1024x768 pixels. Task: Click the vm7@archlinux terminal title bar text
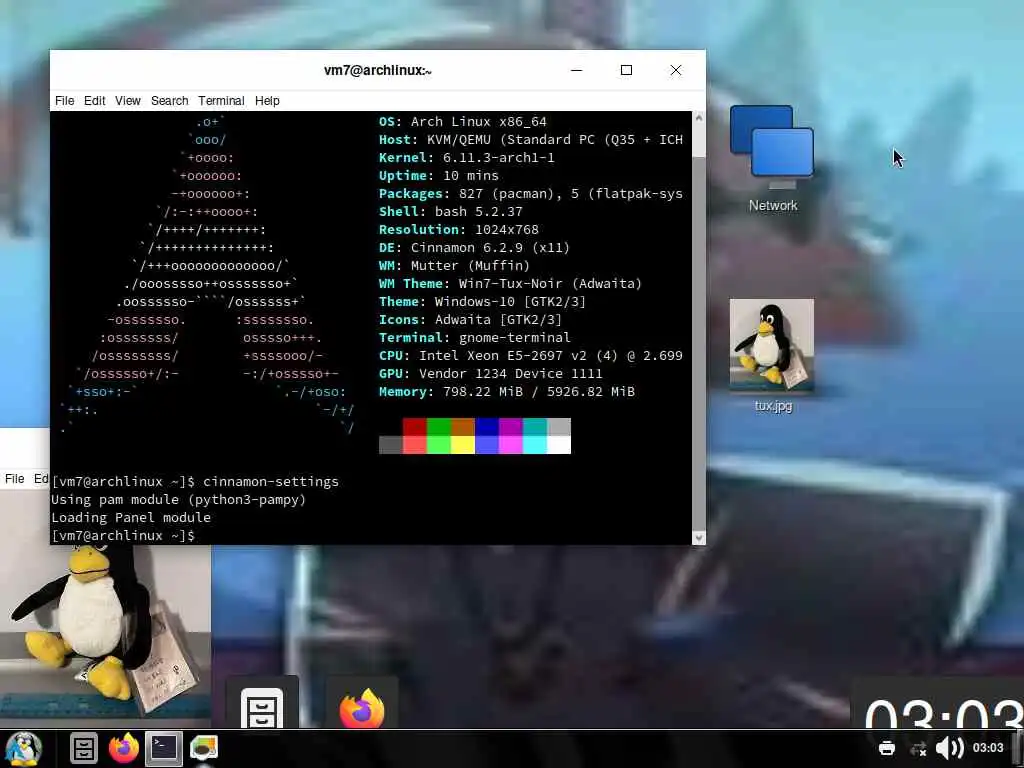pyautogui.click(x=377, y=71)
